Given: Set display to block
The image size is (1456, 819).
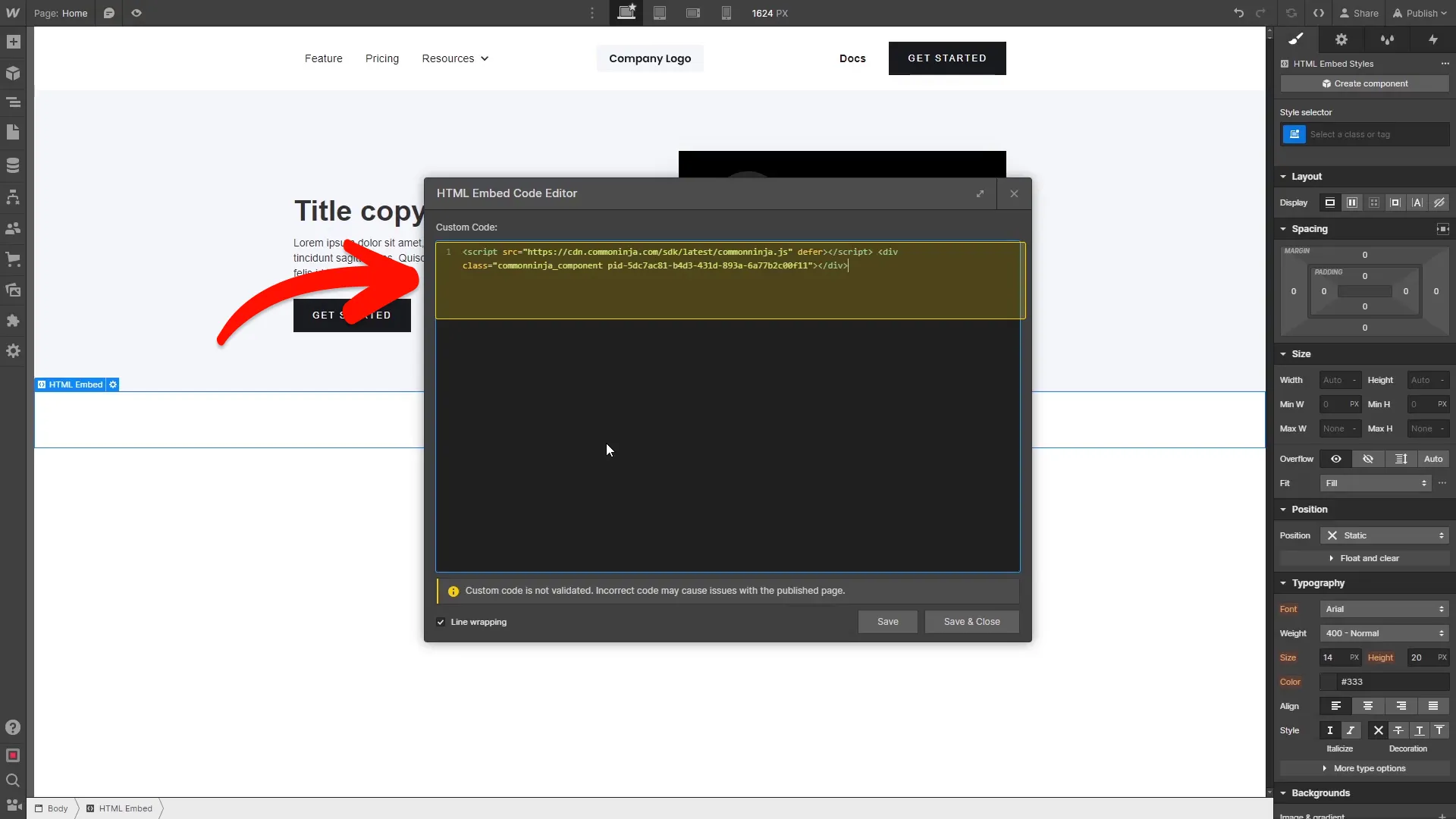Looking at the screenshot, I should click(x=1330, y=202).
